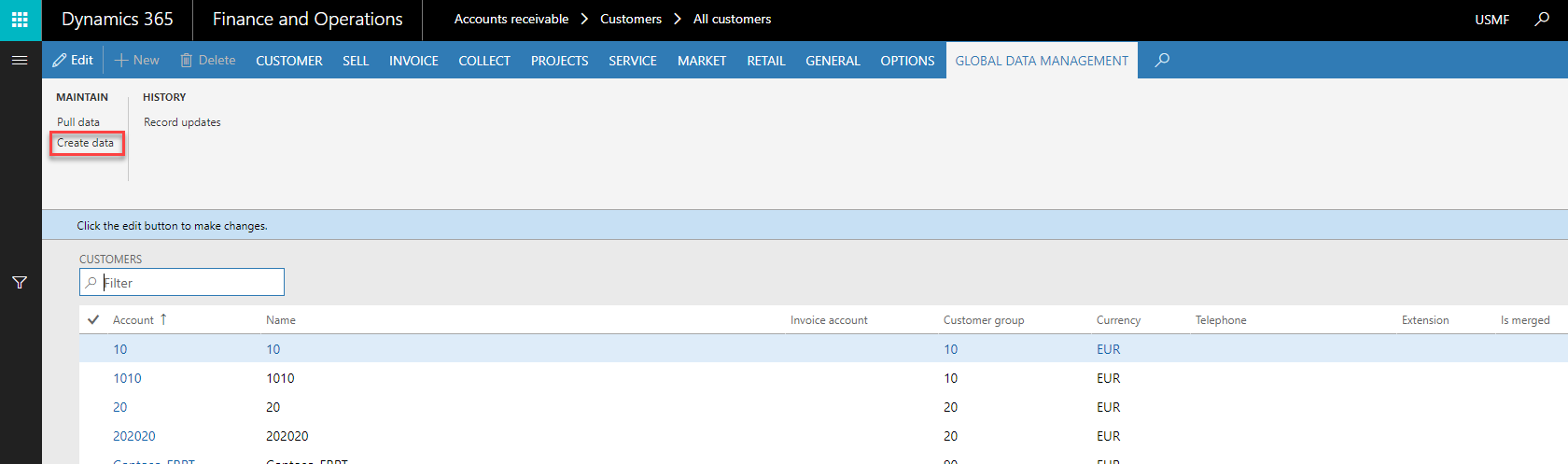Image resolution: width=1568 pixels, height=464 pixels.
Task: Open customer account 10 link
Action: (x=120, y=349)
